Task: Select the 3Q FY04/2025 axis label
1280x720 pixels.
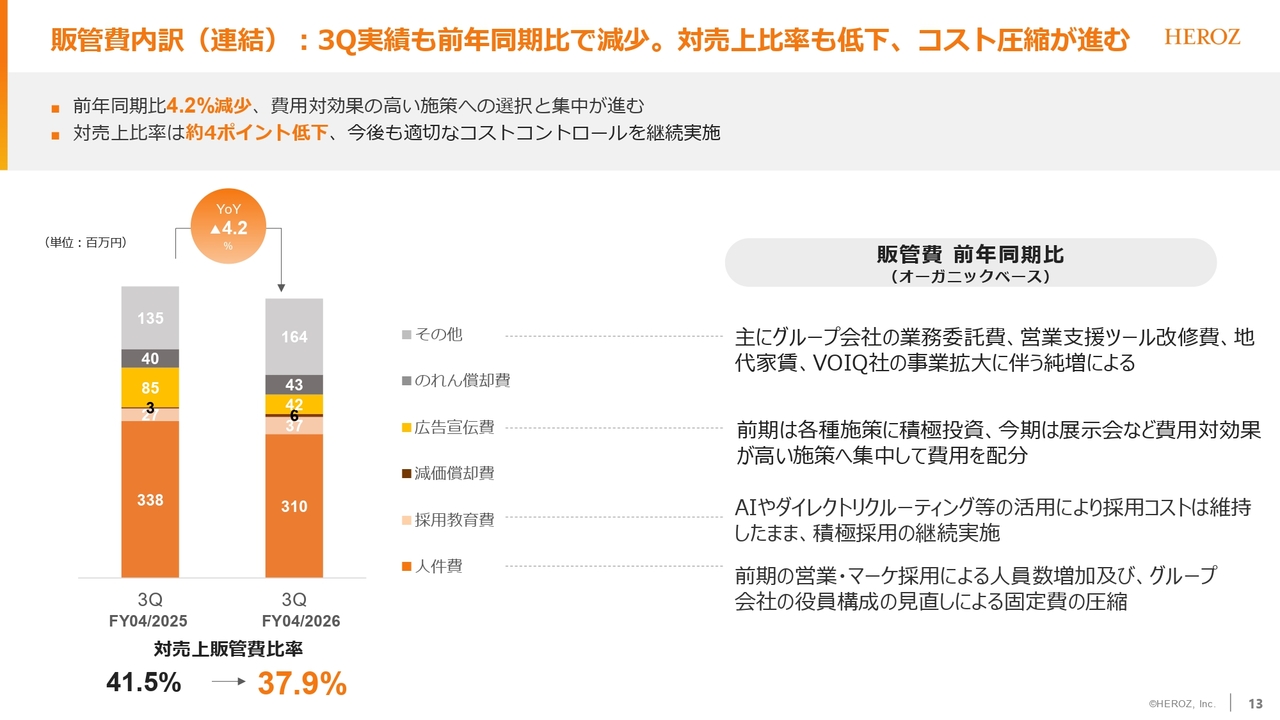Action: coord(149,610)
